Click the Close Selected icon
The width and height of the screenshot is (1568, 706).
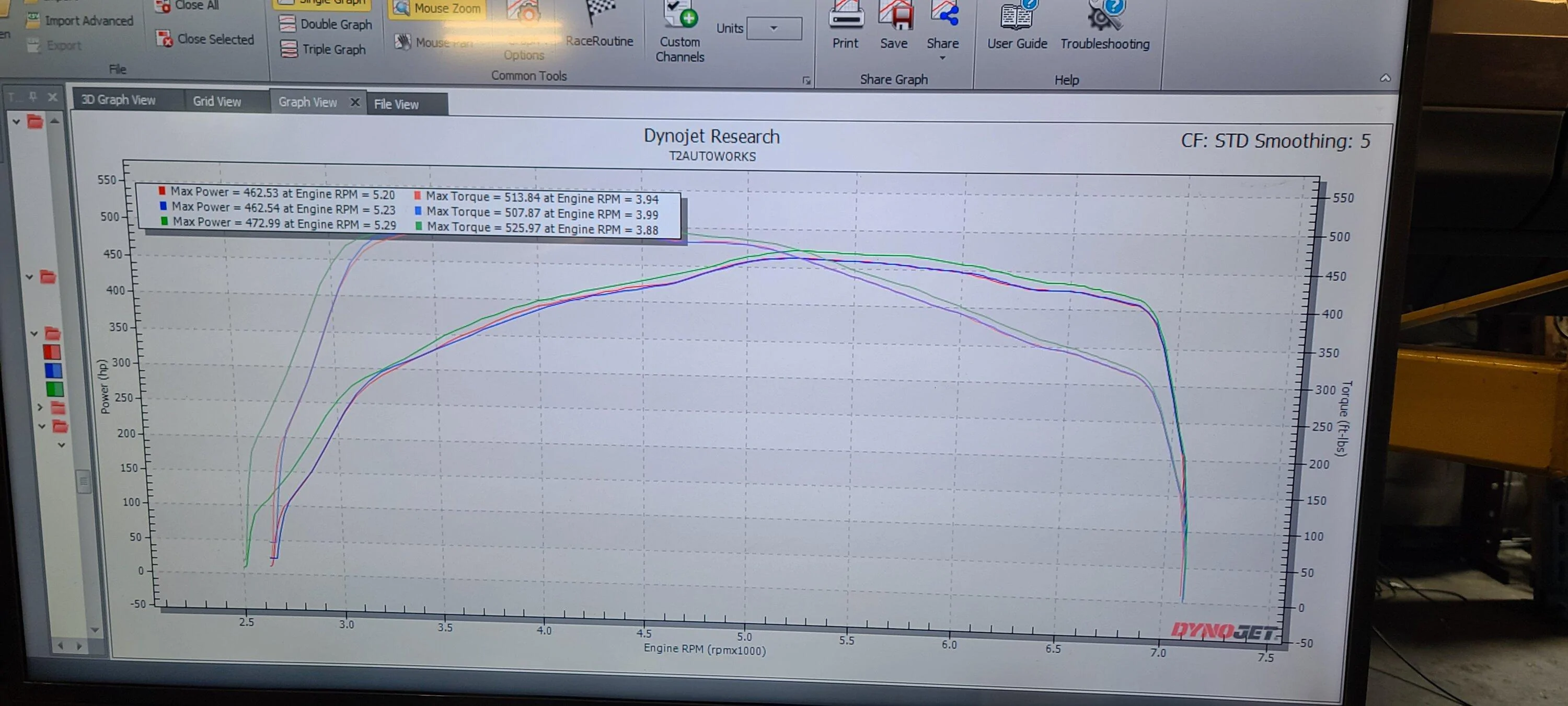[x=164, y=39]
